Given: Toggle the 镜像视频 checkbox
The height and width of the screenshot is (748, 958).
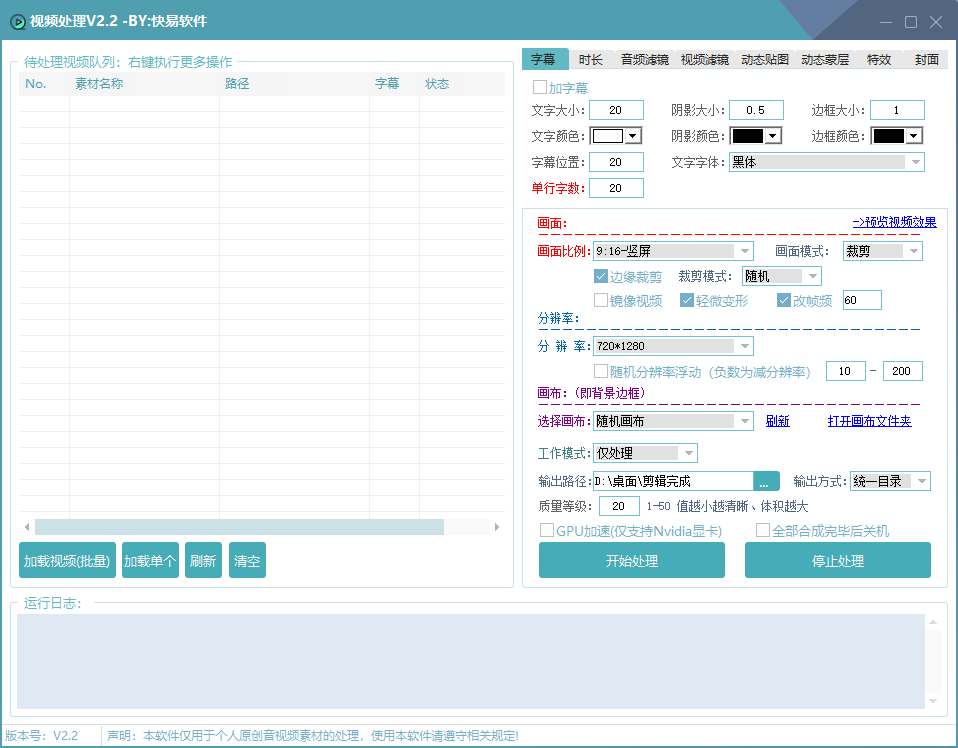Looking at the screenshot, I should click(601, 300).
